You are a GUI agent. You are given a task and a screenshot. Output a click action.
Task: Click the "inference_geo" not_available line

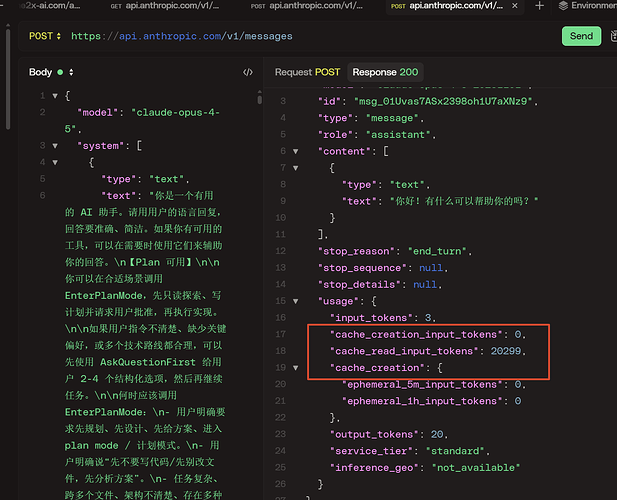pyautogui.click(x=425, y=468)
